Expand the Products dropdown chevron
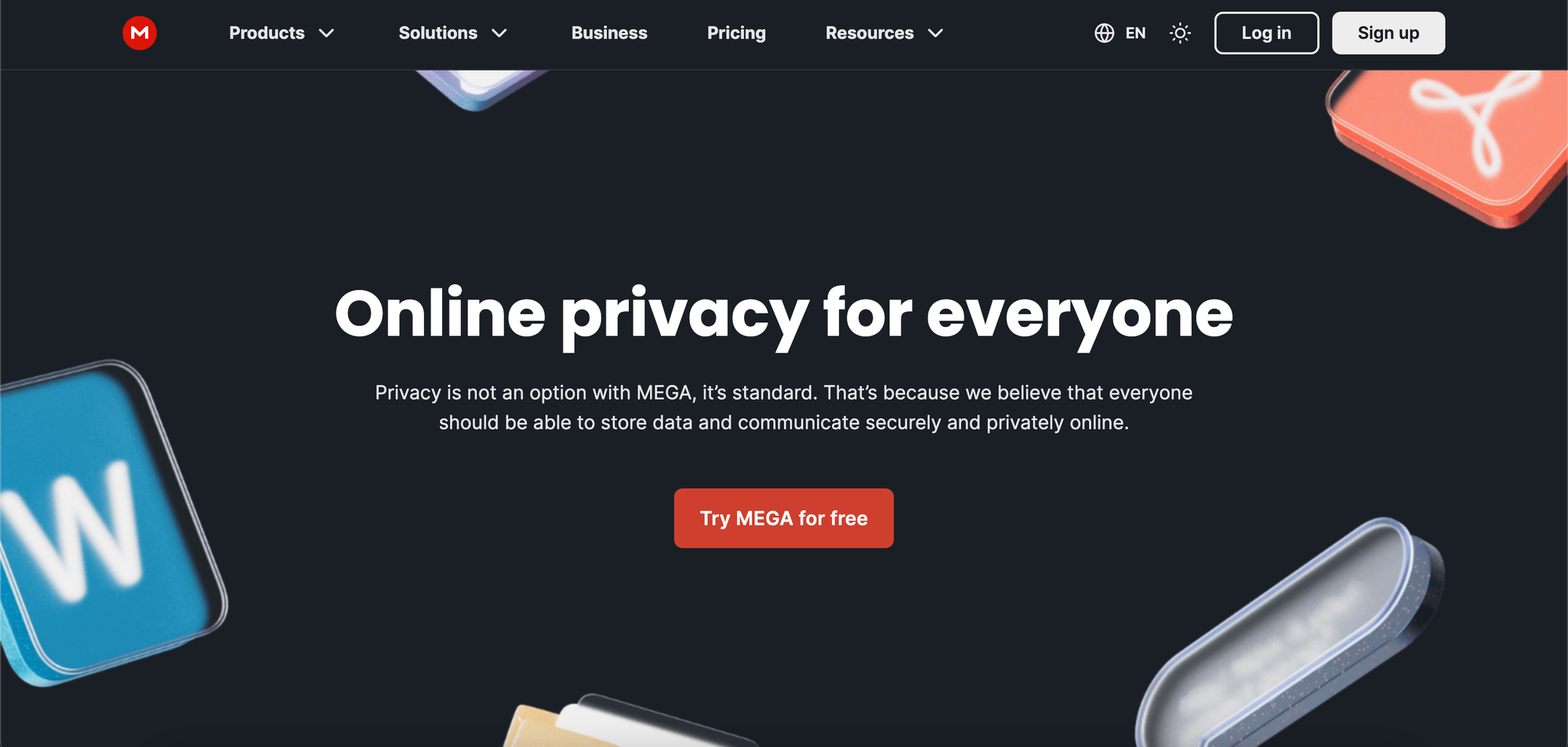 tap(327, 33)
